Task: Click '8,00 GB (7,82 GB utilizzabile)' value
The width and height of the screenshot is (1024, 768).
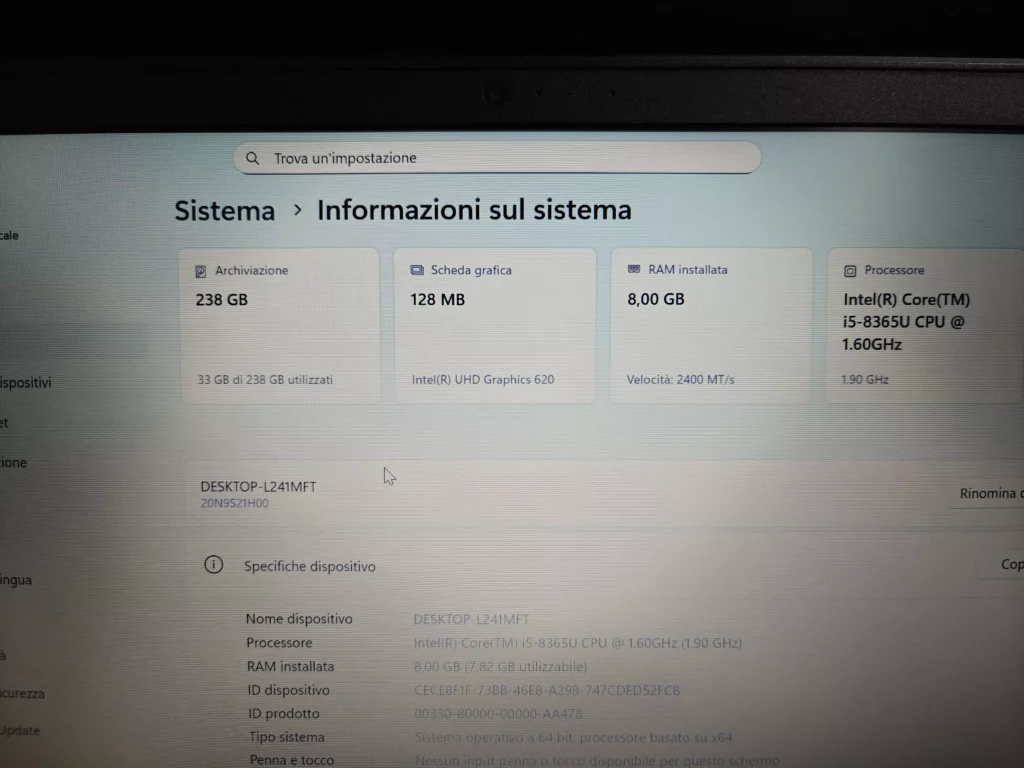Action: click(500, 667)
